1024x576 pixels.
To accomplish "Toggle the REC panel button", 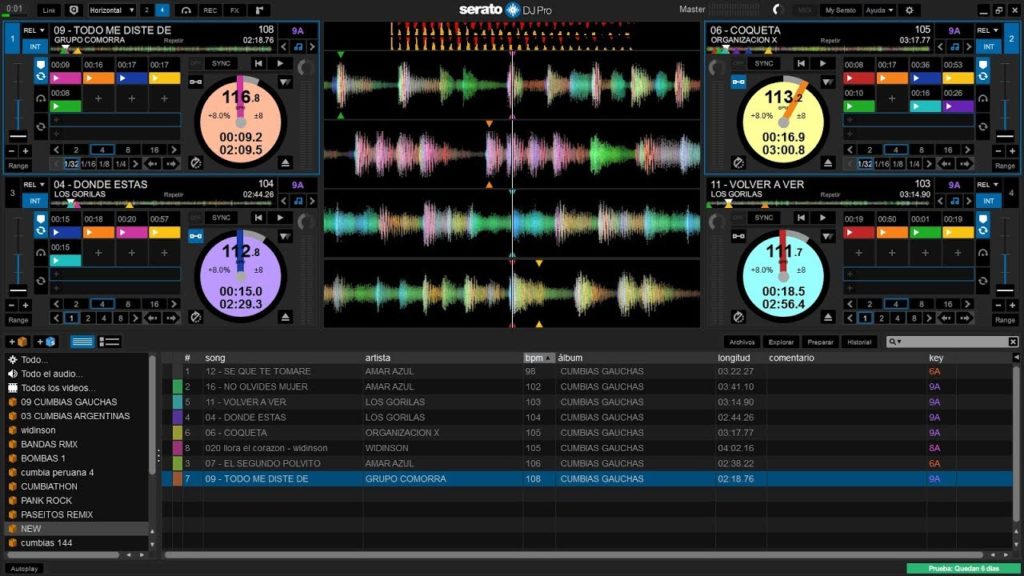I will tap(210, 10).
